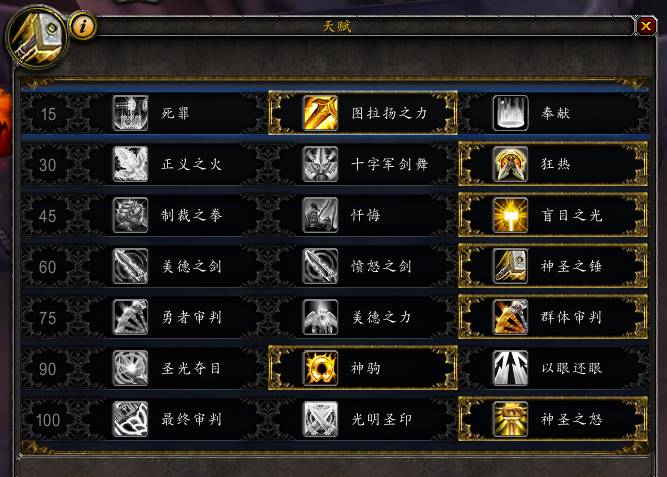Pick the 美德之剑 talent icon
Screen dimensions: 667x477
point(131,266)
